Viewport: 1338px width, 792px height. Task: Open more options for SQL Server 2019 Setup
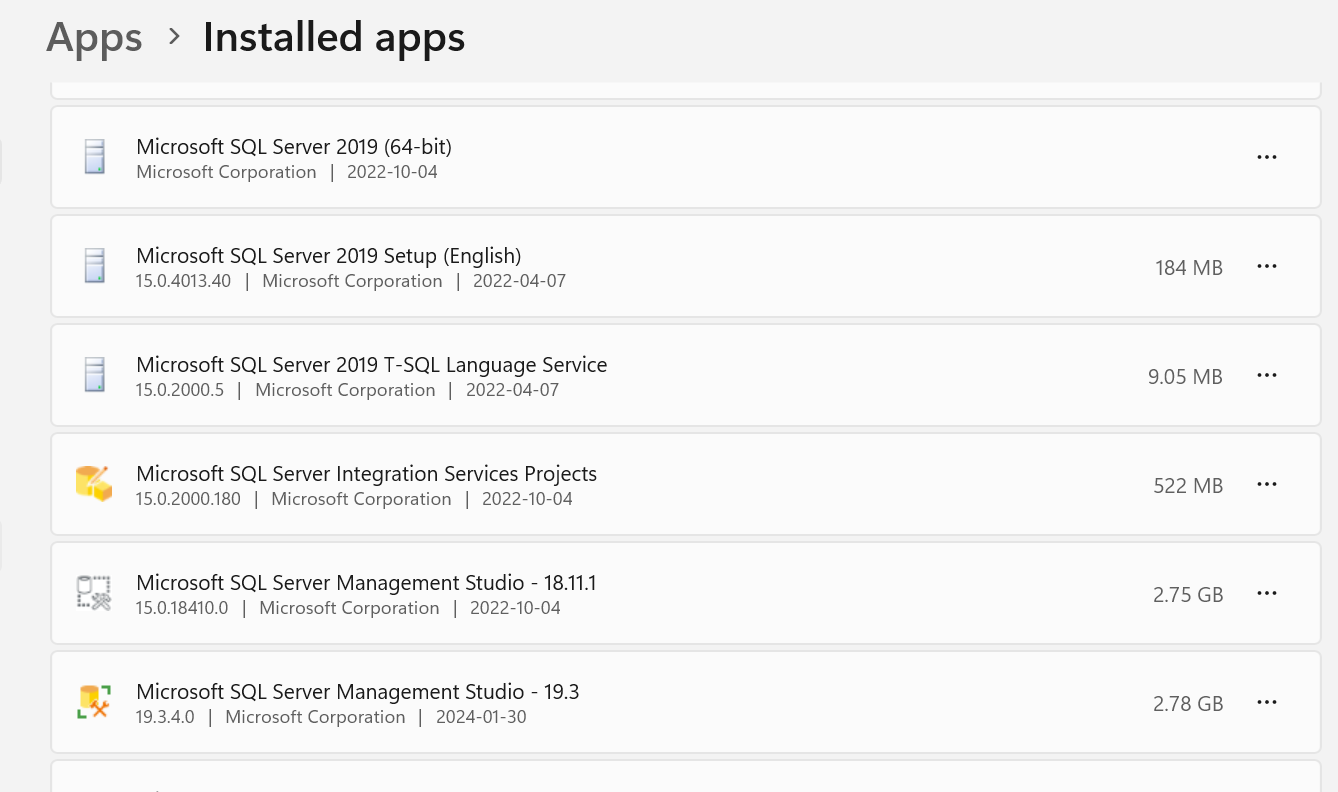(x=1266, y=266)
